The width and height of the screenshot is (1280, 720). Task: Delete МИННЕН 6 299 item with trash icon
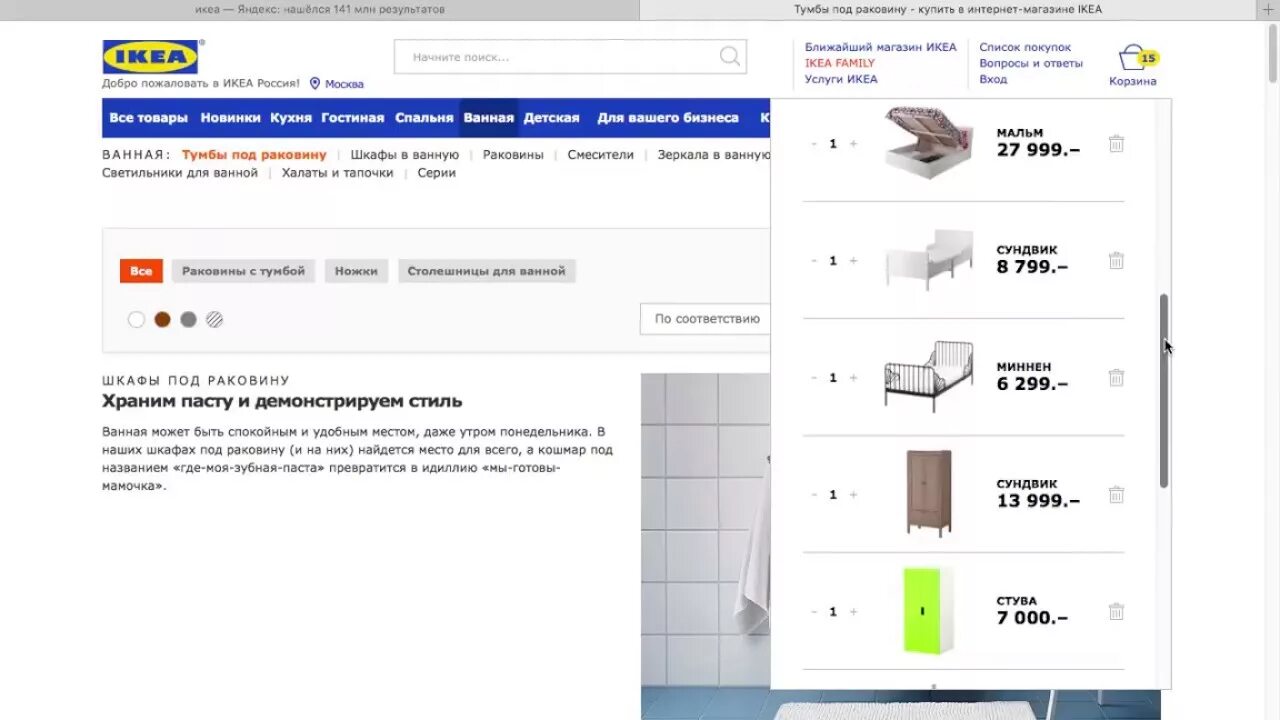point(1116,378)
